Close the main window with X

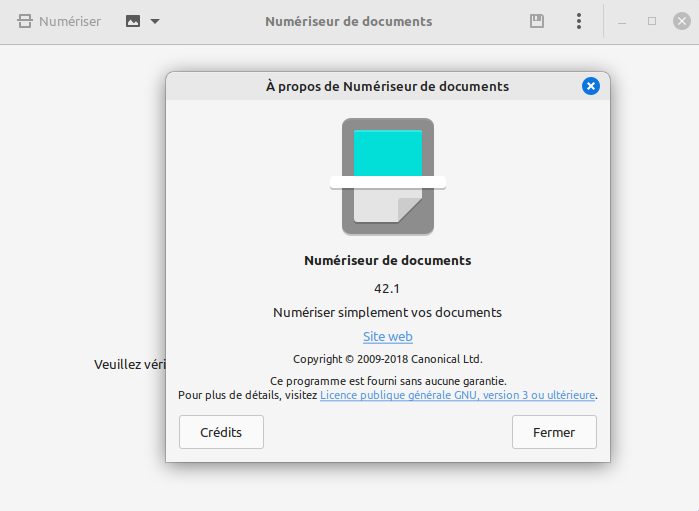[x=681, y=21]
